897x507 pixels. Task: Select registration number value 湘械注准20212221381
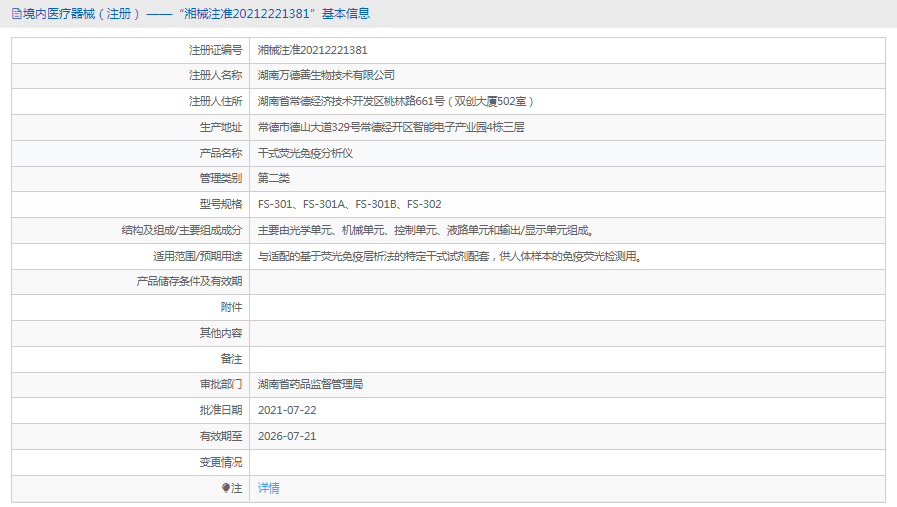[x=312, y=50]
